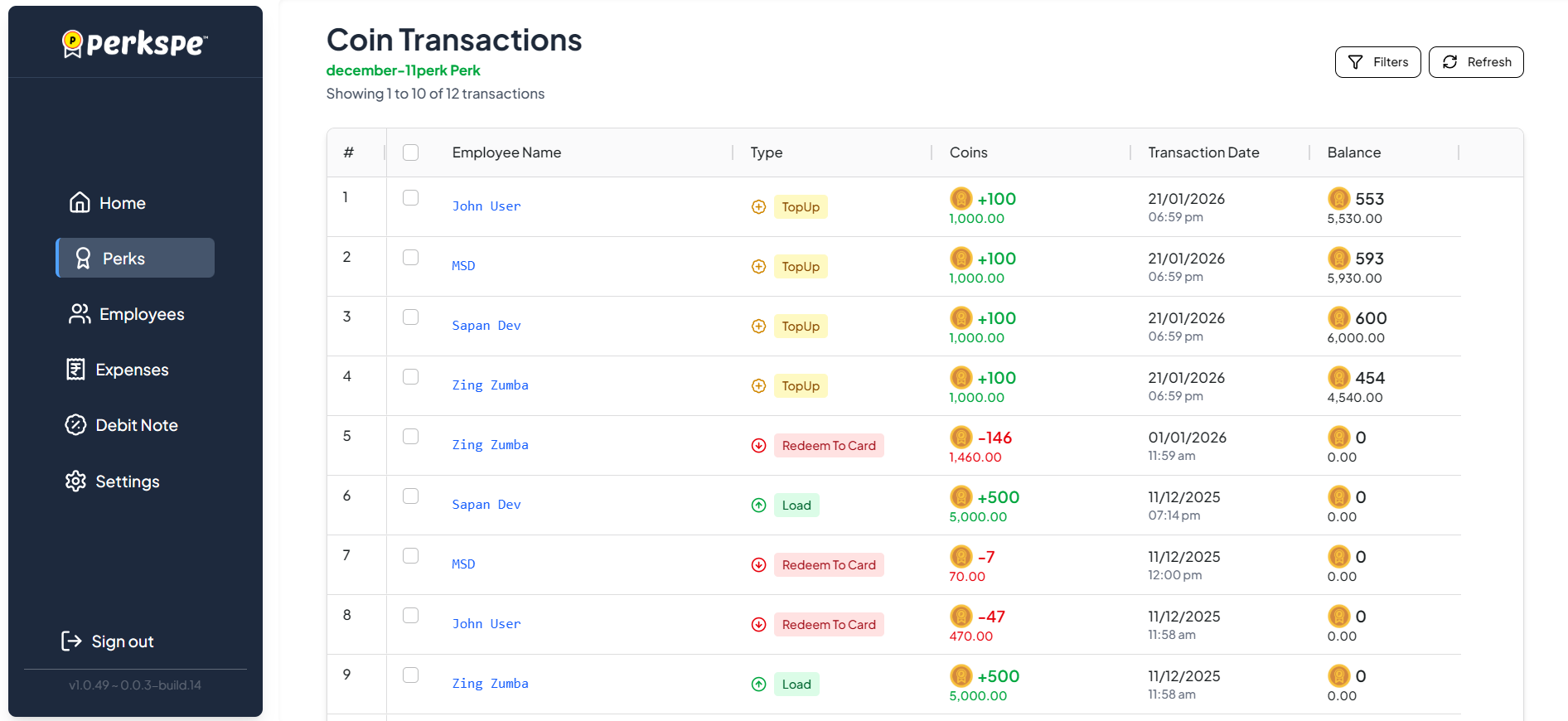Open the Zing Zumba link in row 4
Viewport: 1568px width, 721px height.
point(490,385)
